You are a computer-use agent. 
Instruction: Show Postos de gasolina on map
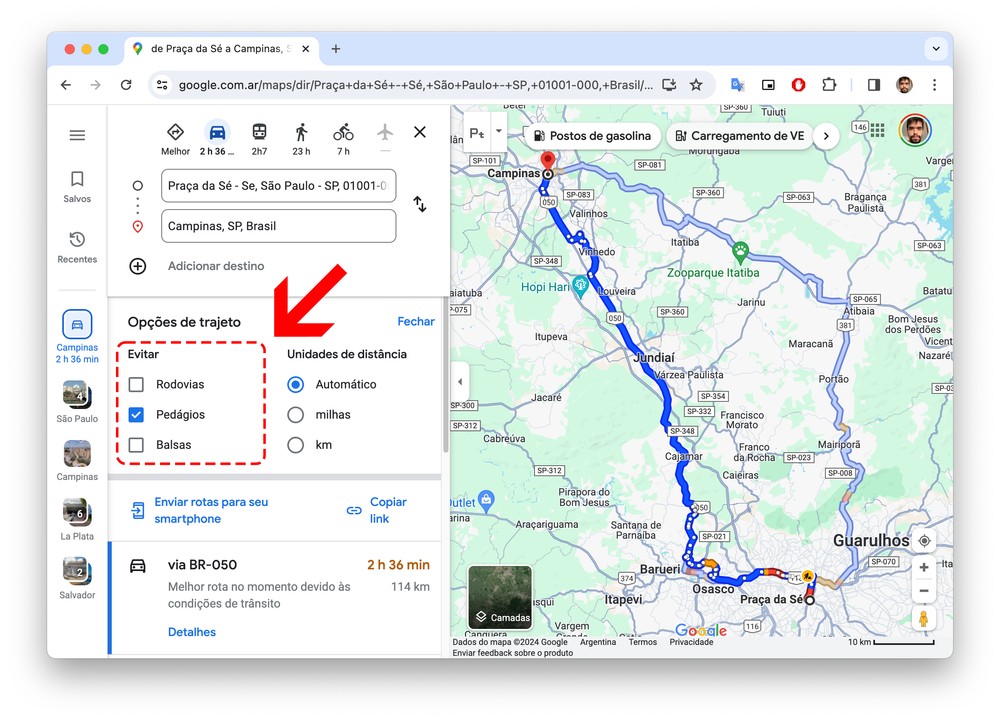592,136
